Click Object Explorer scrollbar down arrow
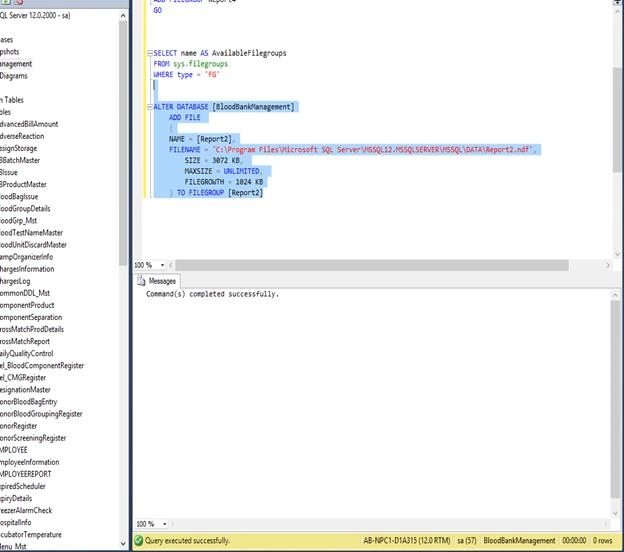 point(123,544)
